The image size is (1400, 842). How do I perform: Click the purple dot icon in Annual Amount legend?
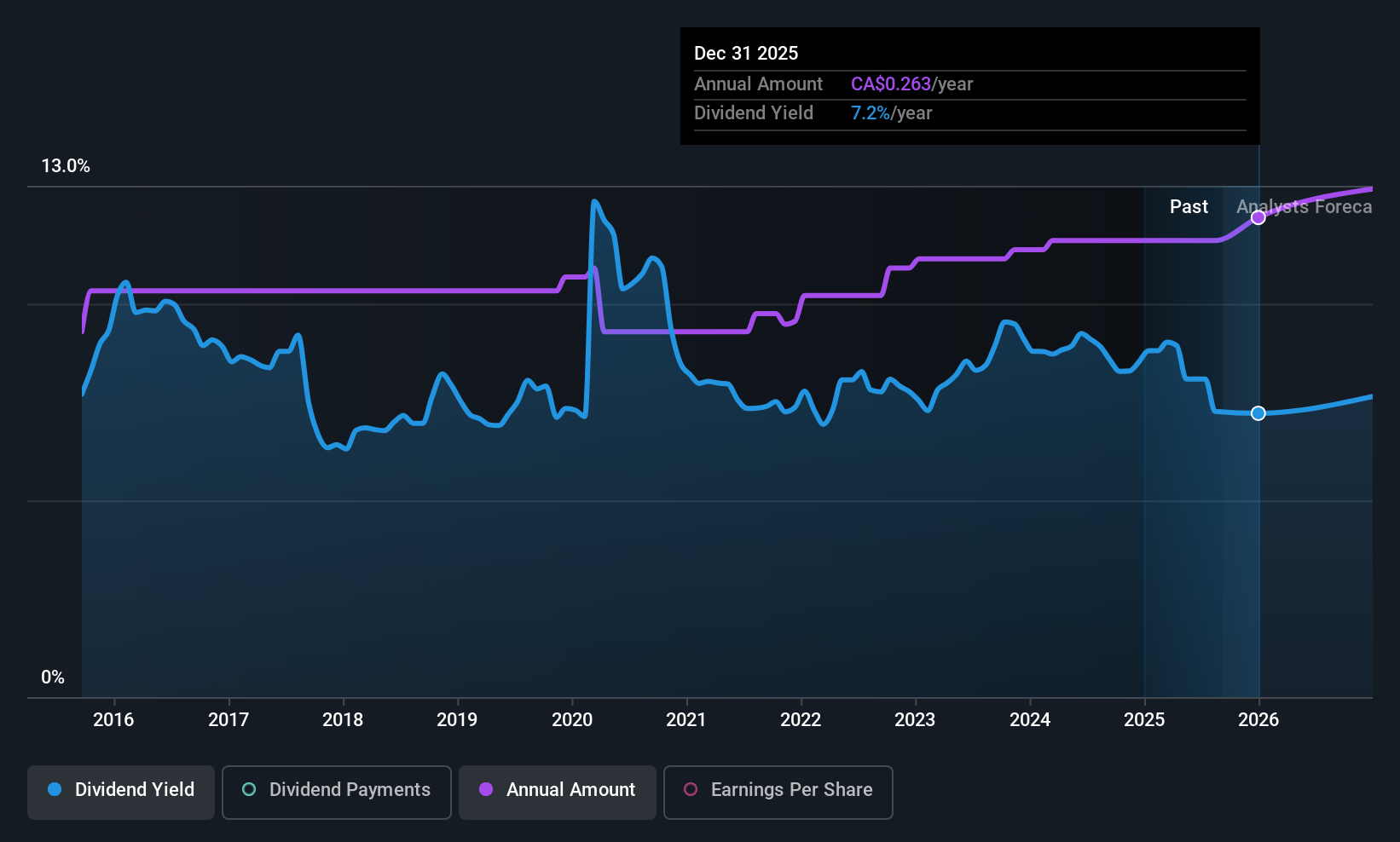point(485,790)
